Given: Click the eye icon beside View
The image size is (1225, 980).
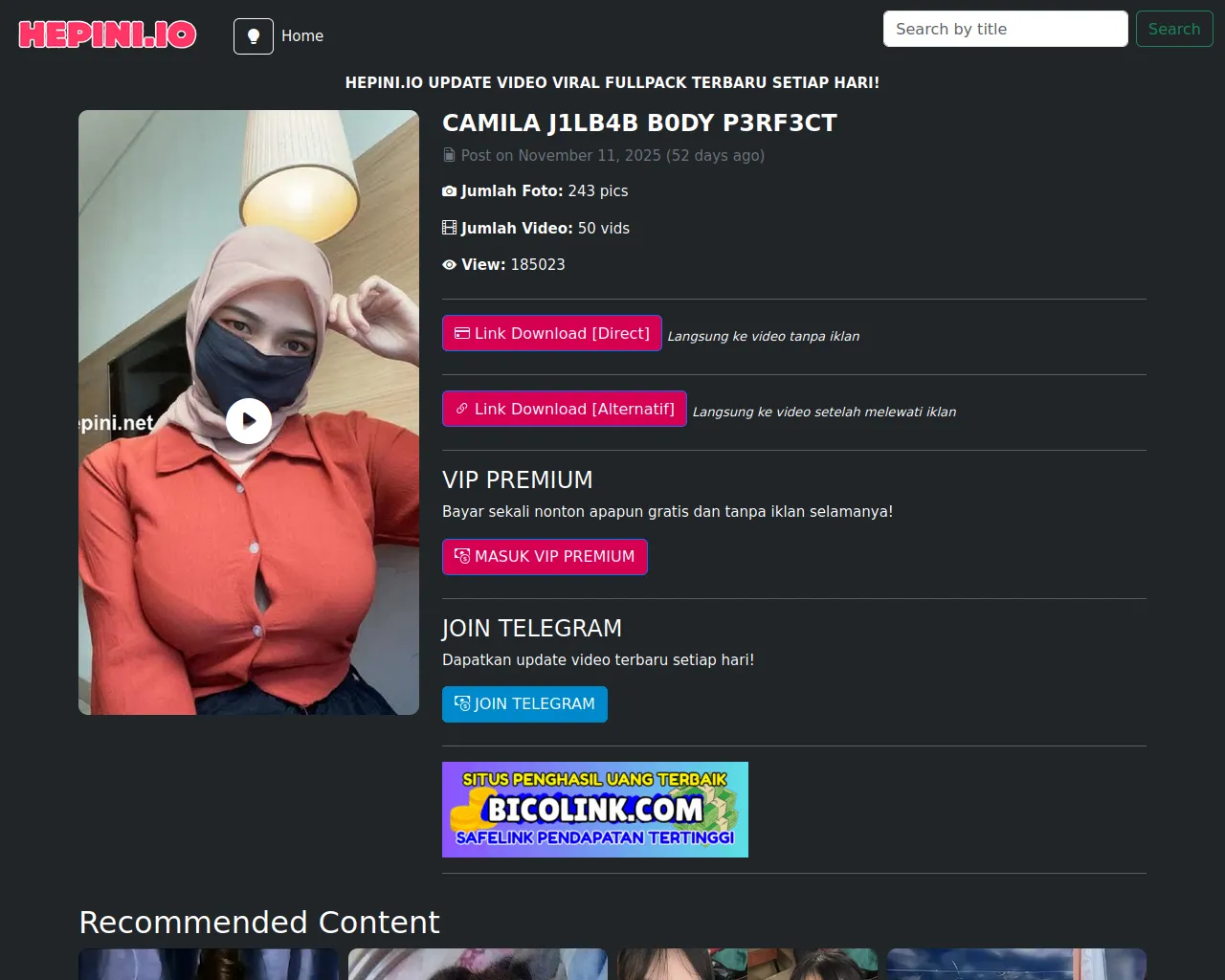Looking at the screenshot, I should coord(449,265).
